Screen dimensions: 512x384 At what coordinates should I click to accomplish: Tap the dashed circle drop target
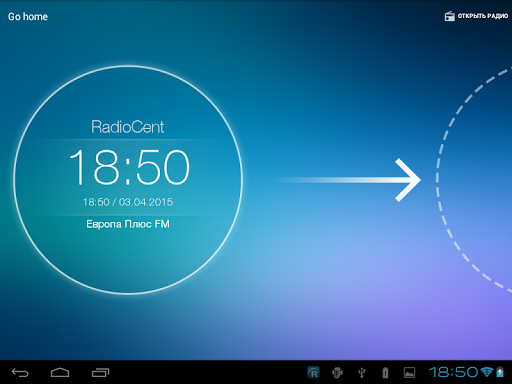(x=474, y=180)
